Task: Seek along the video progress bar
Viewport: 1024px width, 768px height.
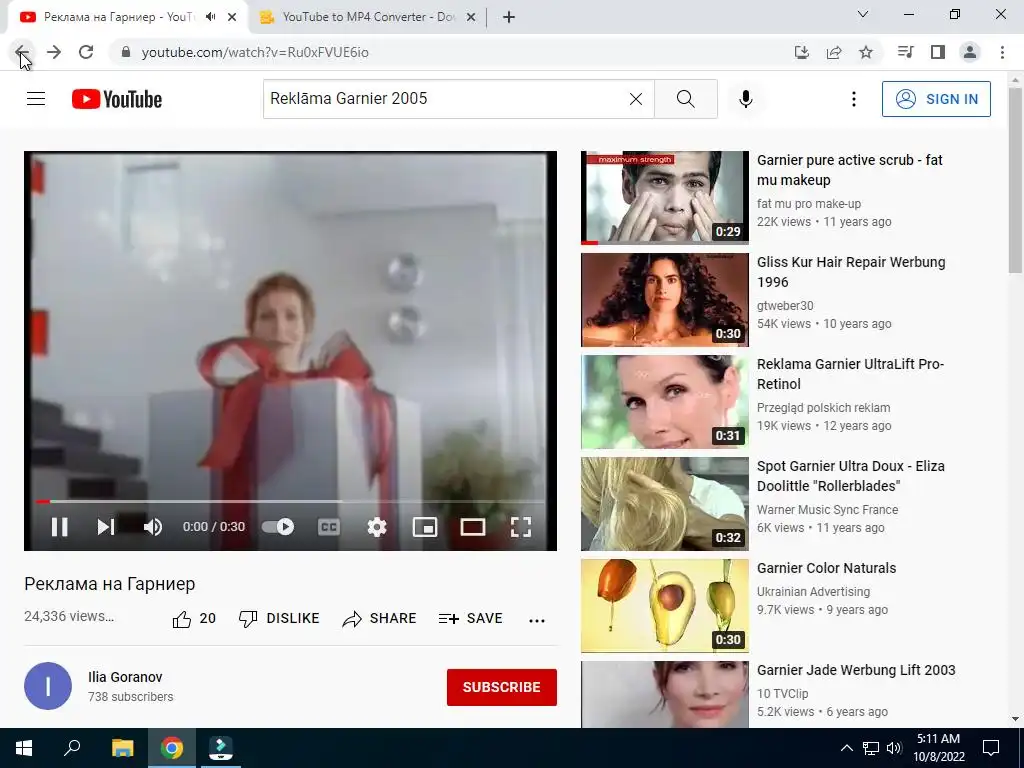Action: (x=290, y=502)
